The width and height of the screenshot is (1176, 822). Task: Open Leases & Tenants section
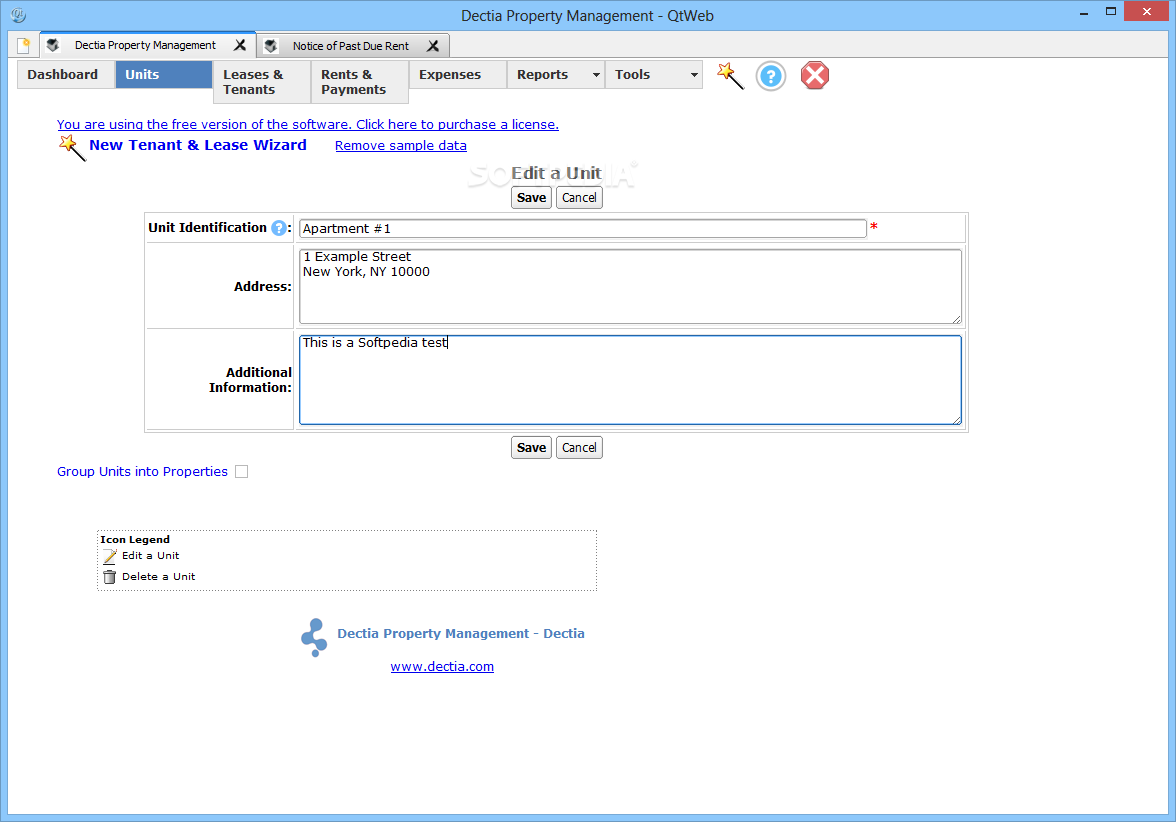(x=262, y=82)
